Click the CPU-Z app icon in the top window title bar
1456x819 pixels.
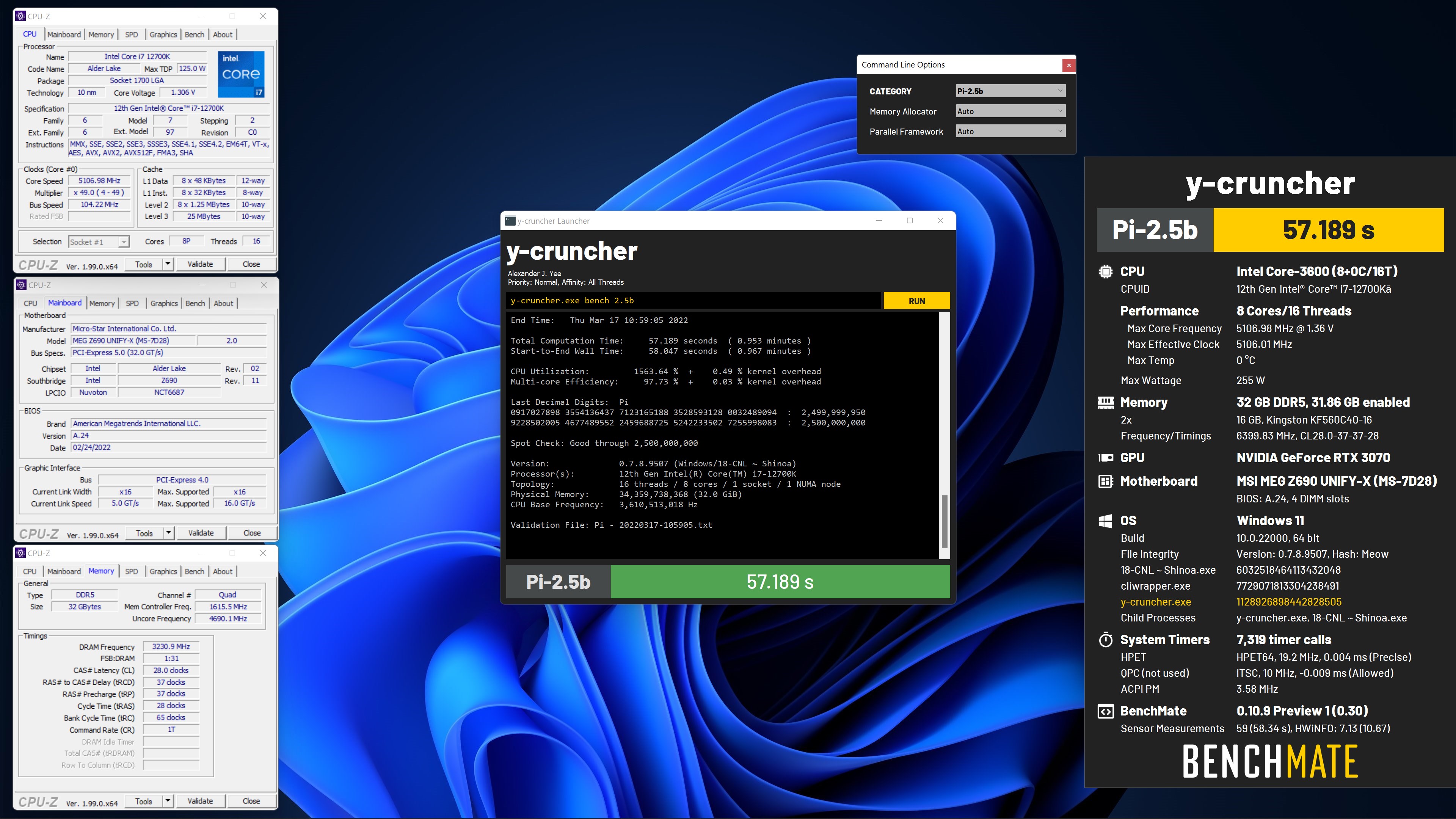[21, 16]
